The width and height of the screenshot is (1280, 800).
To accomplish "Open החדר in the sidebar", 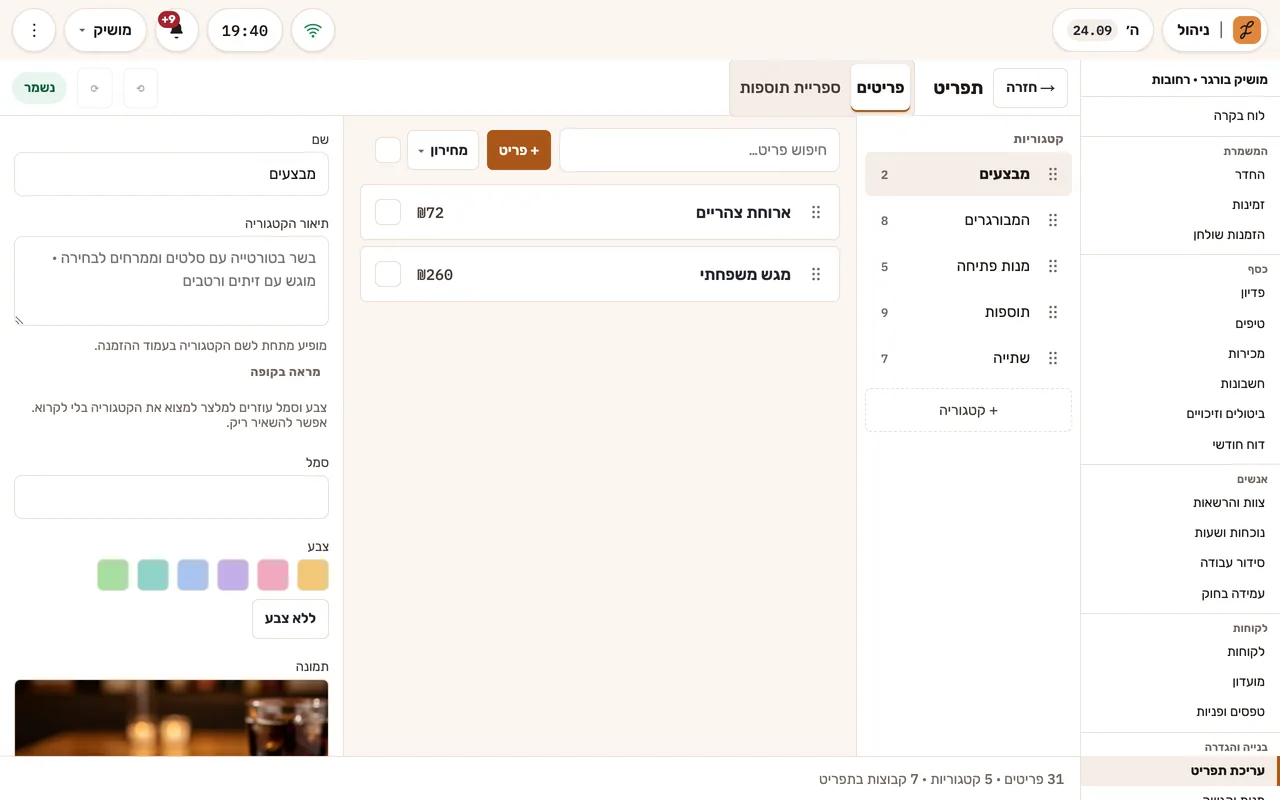I will (1180, 174).
